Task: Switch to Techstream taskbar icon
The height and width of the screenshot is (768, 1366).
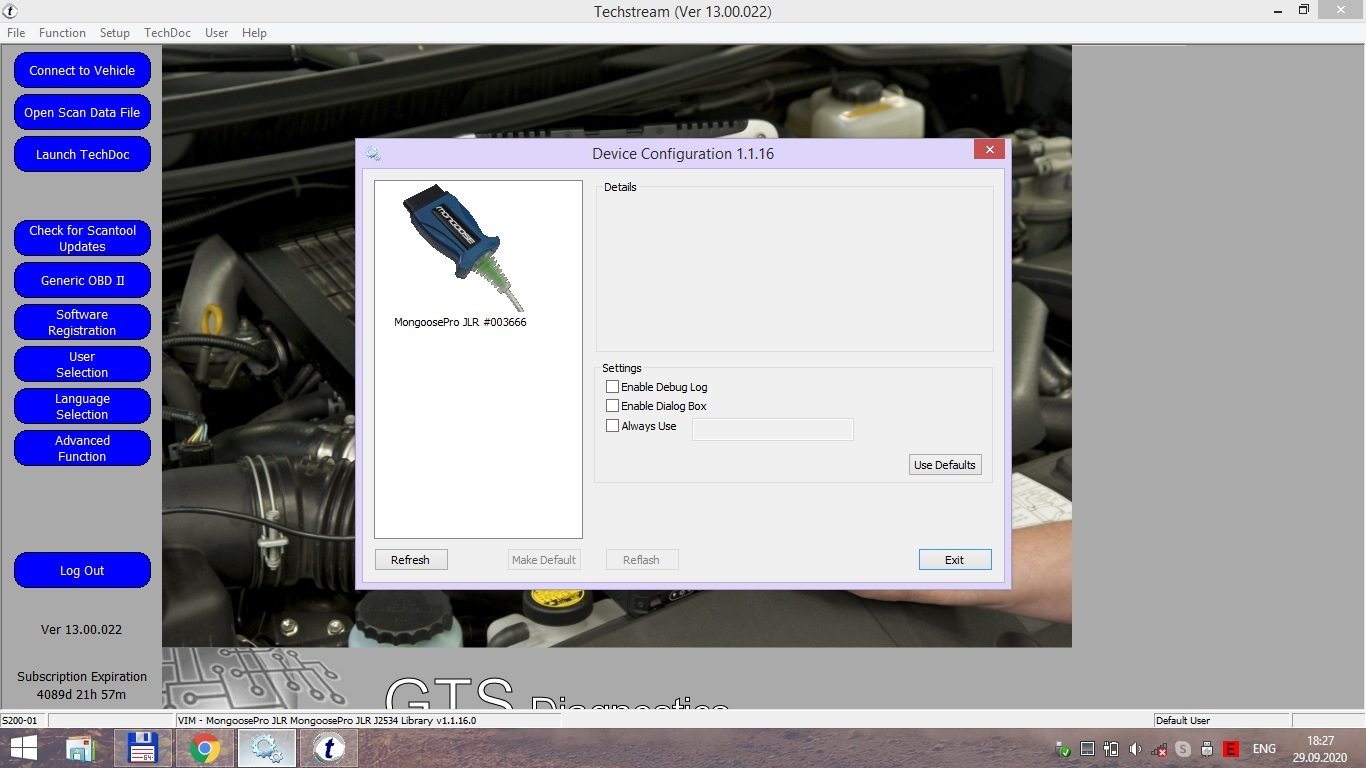Action: [x=328, y=748]
